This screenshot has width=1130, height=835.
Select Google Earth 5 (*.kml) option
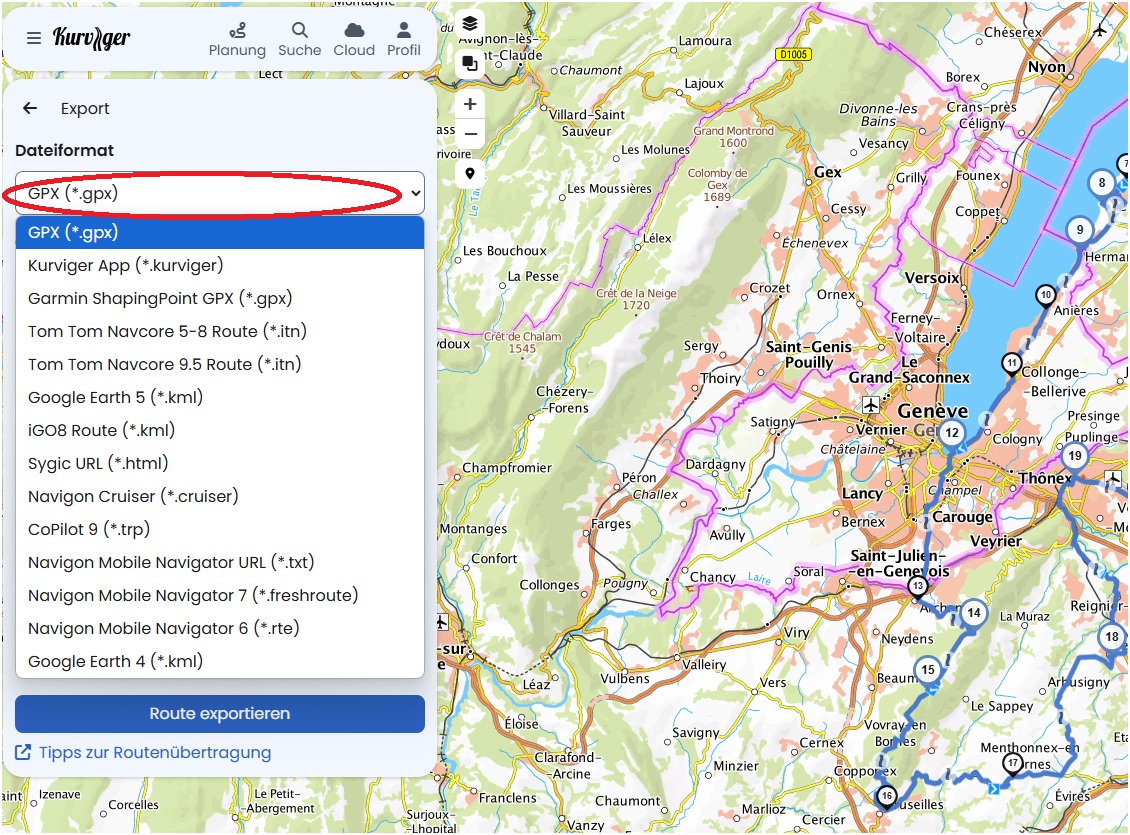coord(116,397)
